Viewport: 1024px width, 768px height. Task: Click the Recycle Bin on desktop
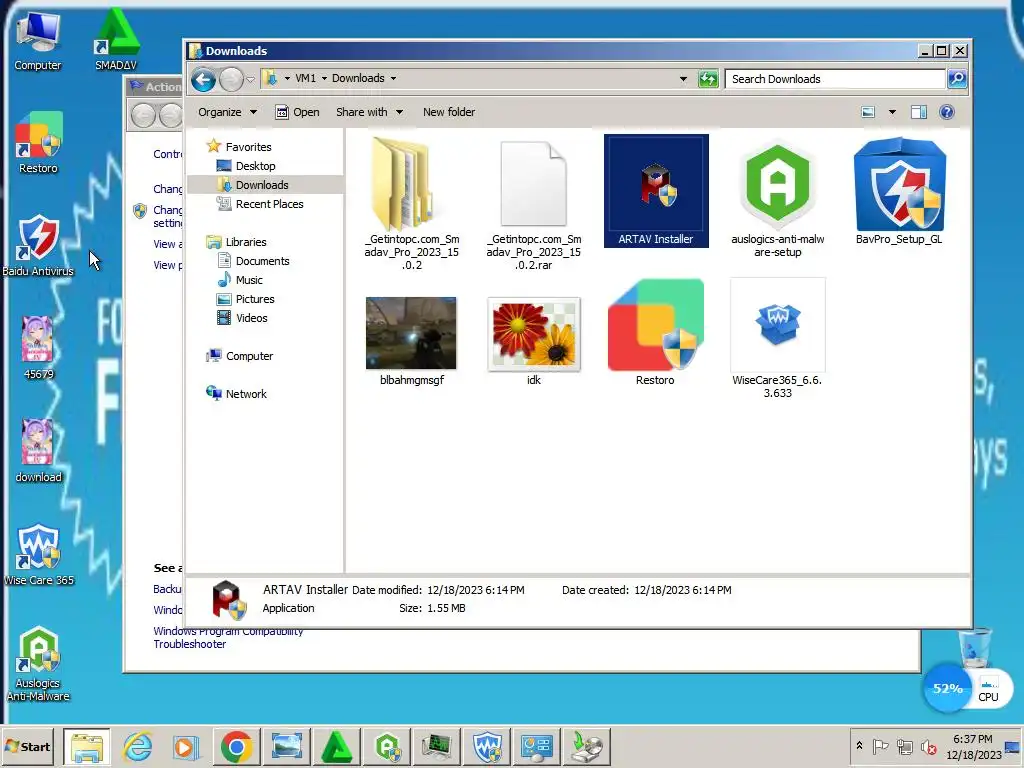pos(975,647)
